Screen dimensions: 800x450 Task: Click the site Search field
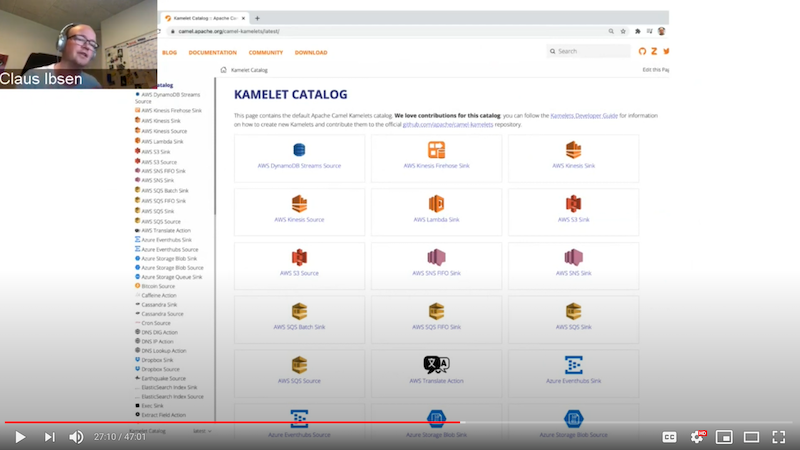click(x=590, y=51)
